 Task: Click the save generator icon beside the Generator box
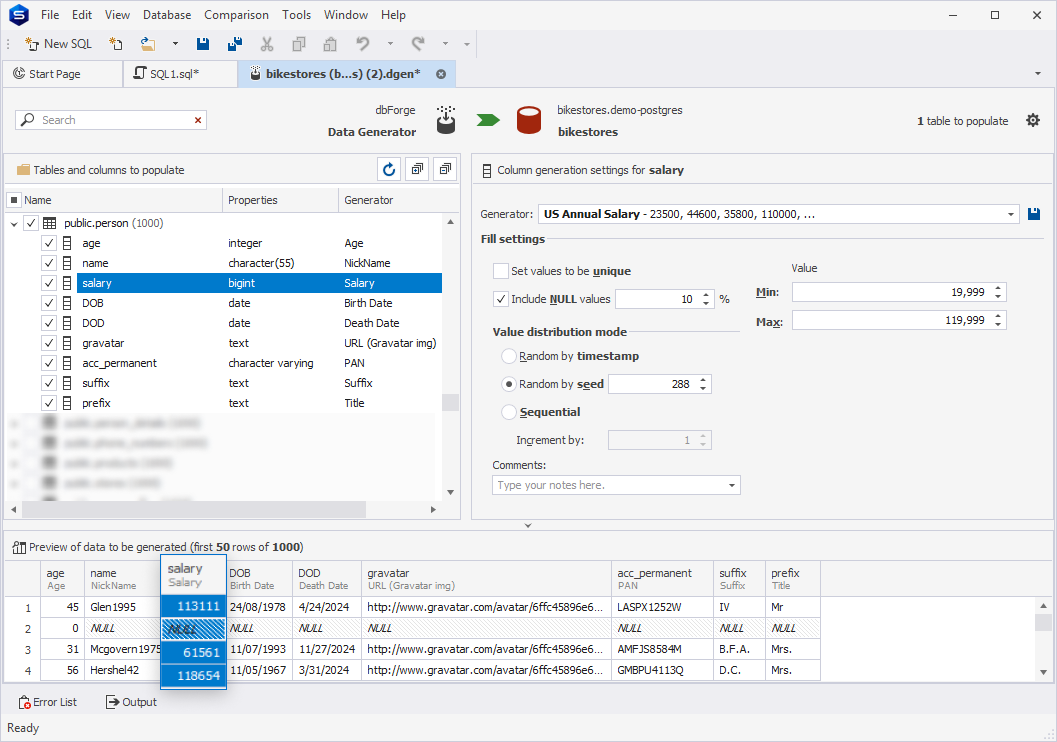click(1033, 214)
